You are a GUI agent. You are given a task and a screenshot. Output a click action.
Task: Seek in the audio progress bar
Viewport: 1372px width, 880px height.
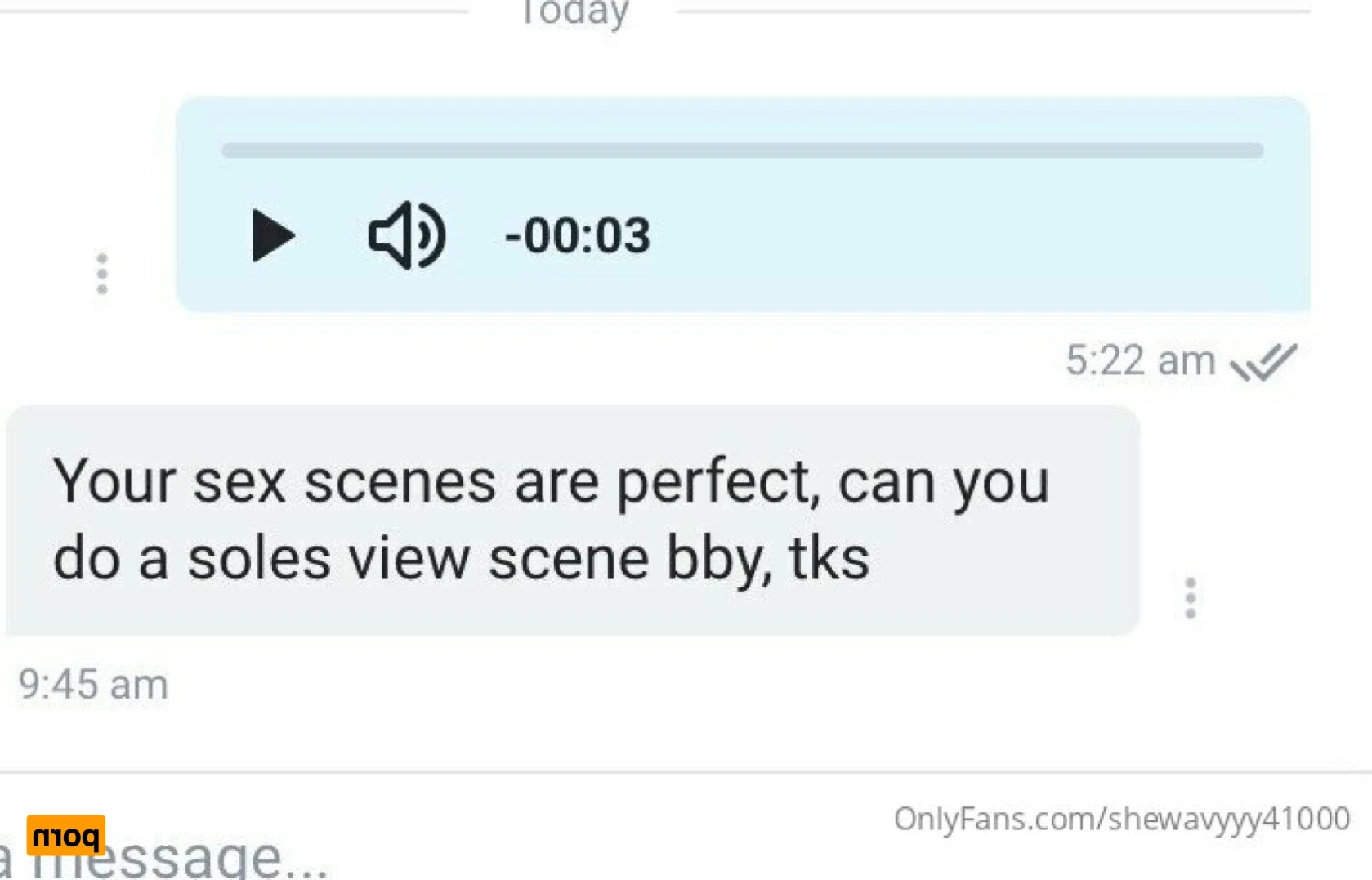(742, 150)
